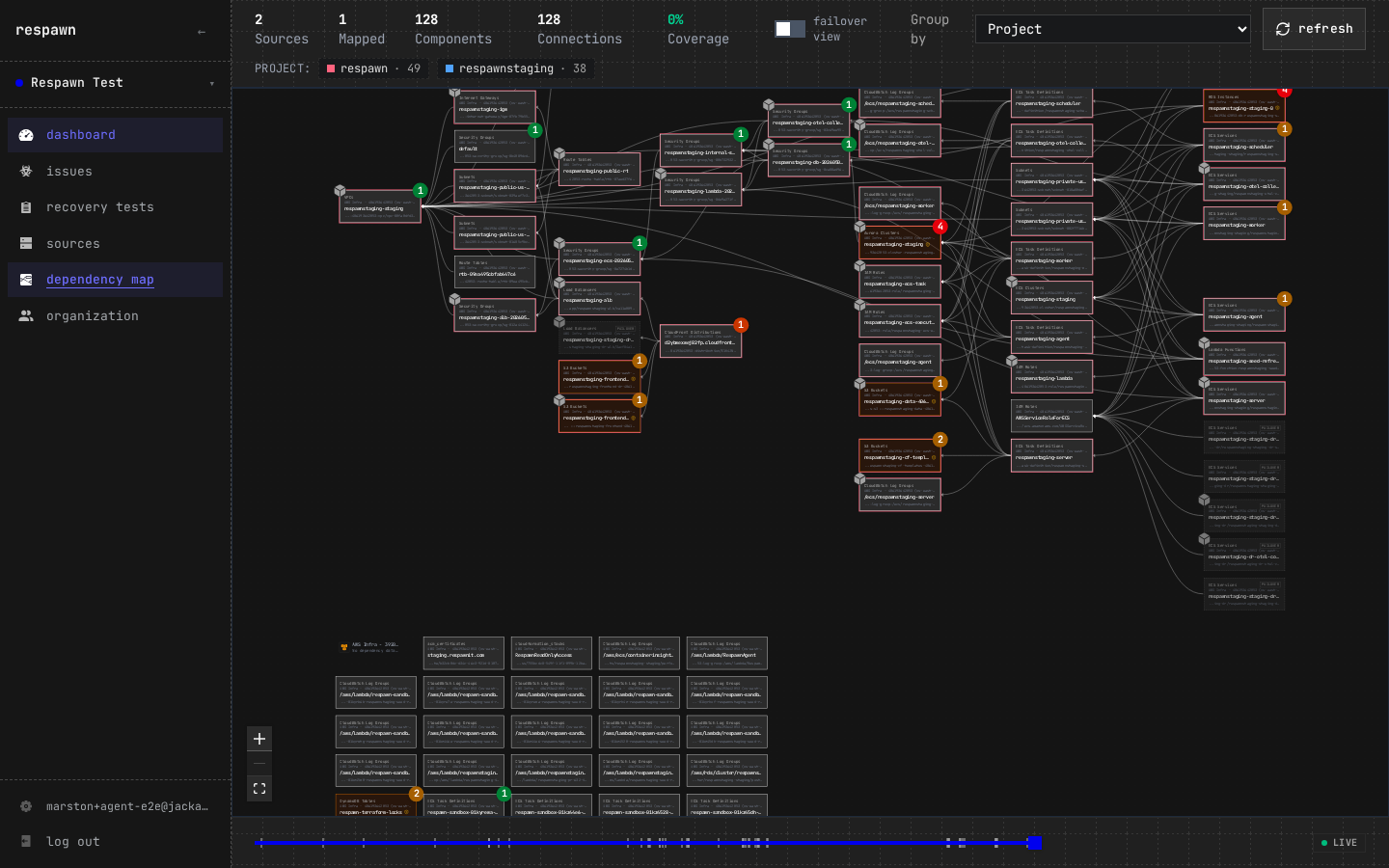
Task: Click the recovery tests clipboard icon
Action: [26, 207]
